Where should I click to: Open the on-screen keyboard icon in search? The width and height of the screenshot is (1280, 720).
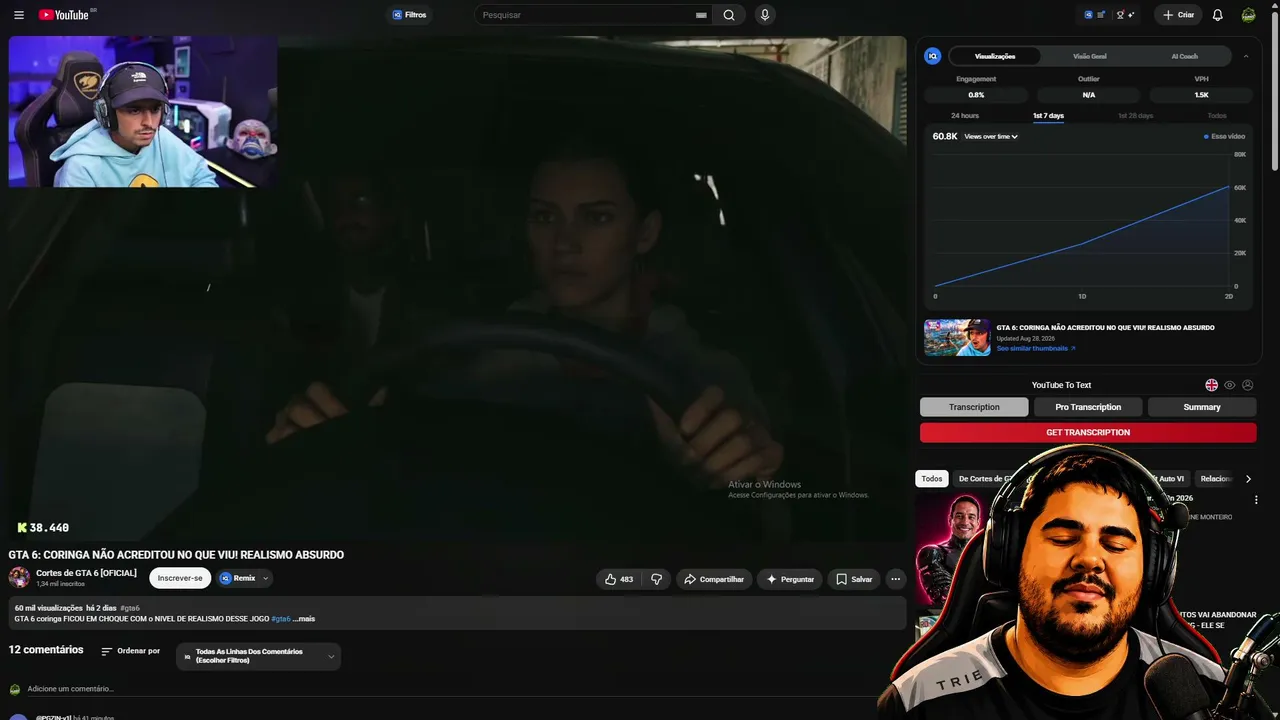(x=701, y=15)
